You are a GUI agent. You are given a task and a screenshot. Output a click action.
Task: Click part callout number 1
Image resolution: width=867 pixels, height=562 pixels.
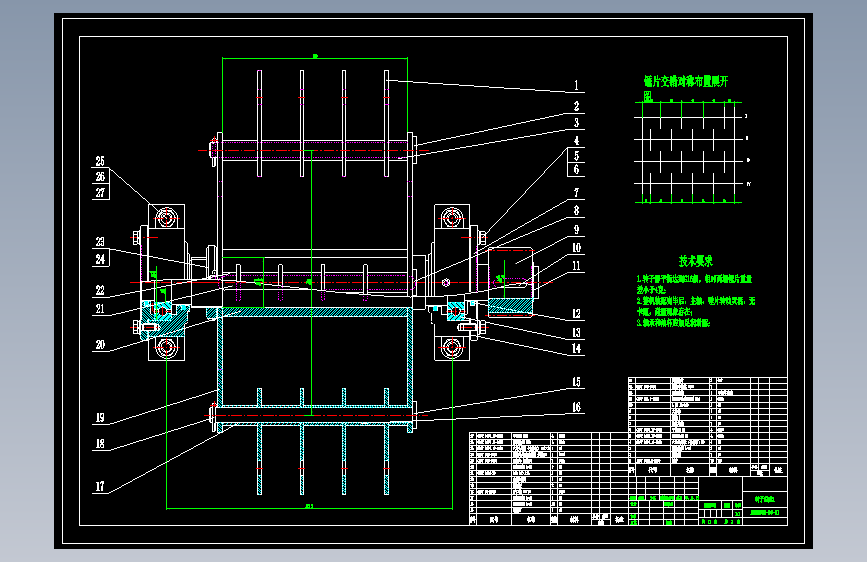[576, 85]
